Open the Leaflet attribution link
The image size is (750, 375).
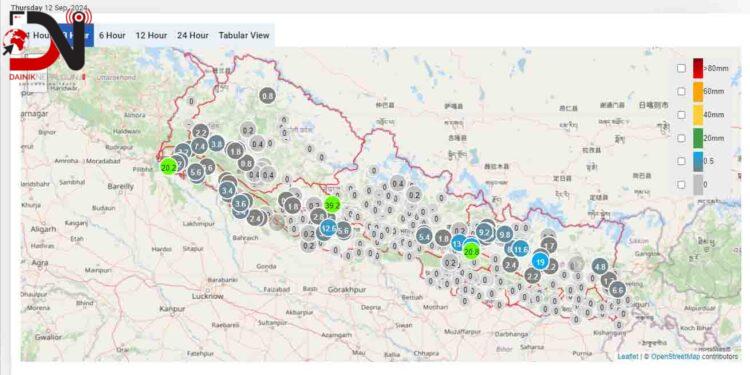click(627, 356)
